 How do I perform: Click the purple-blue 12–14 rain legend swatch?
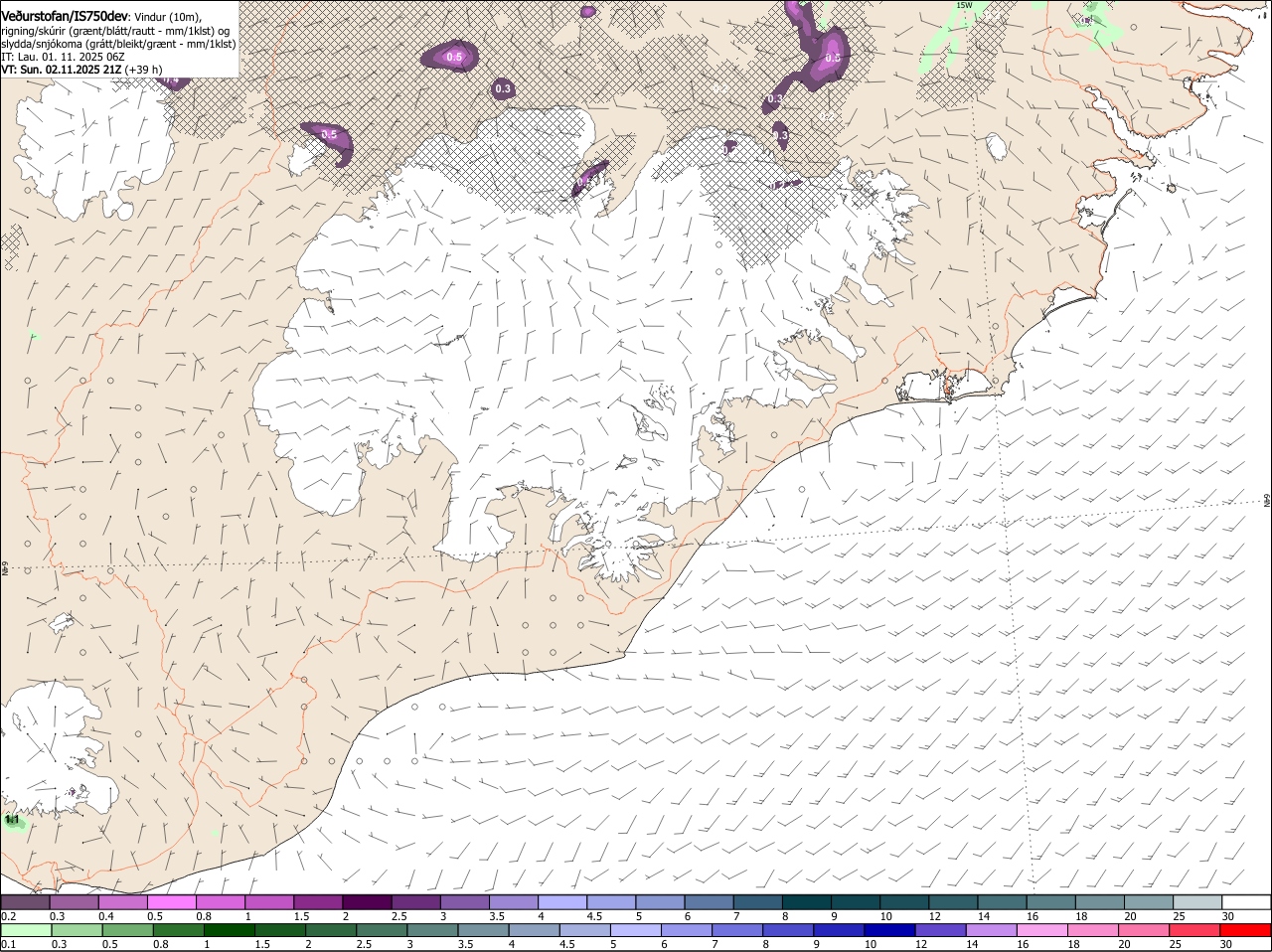click(x=942, y=931)
